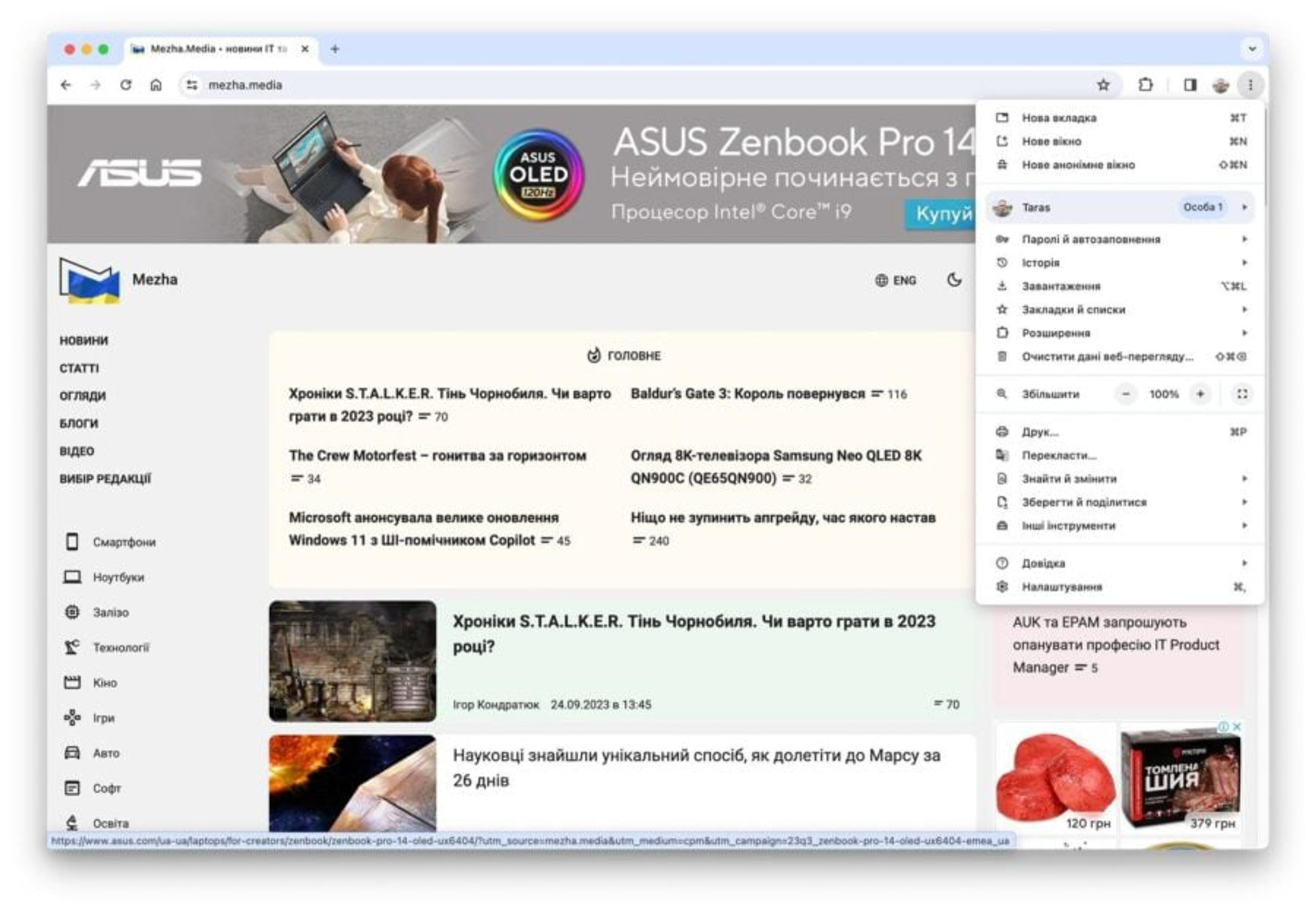Close the Mezha.Media tab
This screenshot has height=911, width=1316.
305,49
